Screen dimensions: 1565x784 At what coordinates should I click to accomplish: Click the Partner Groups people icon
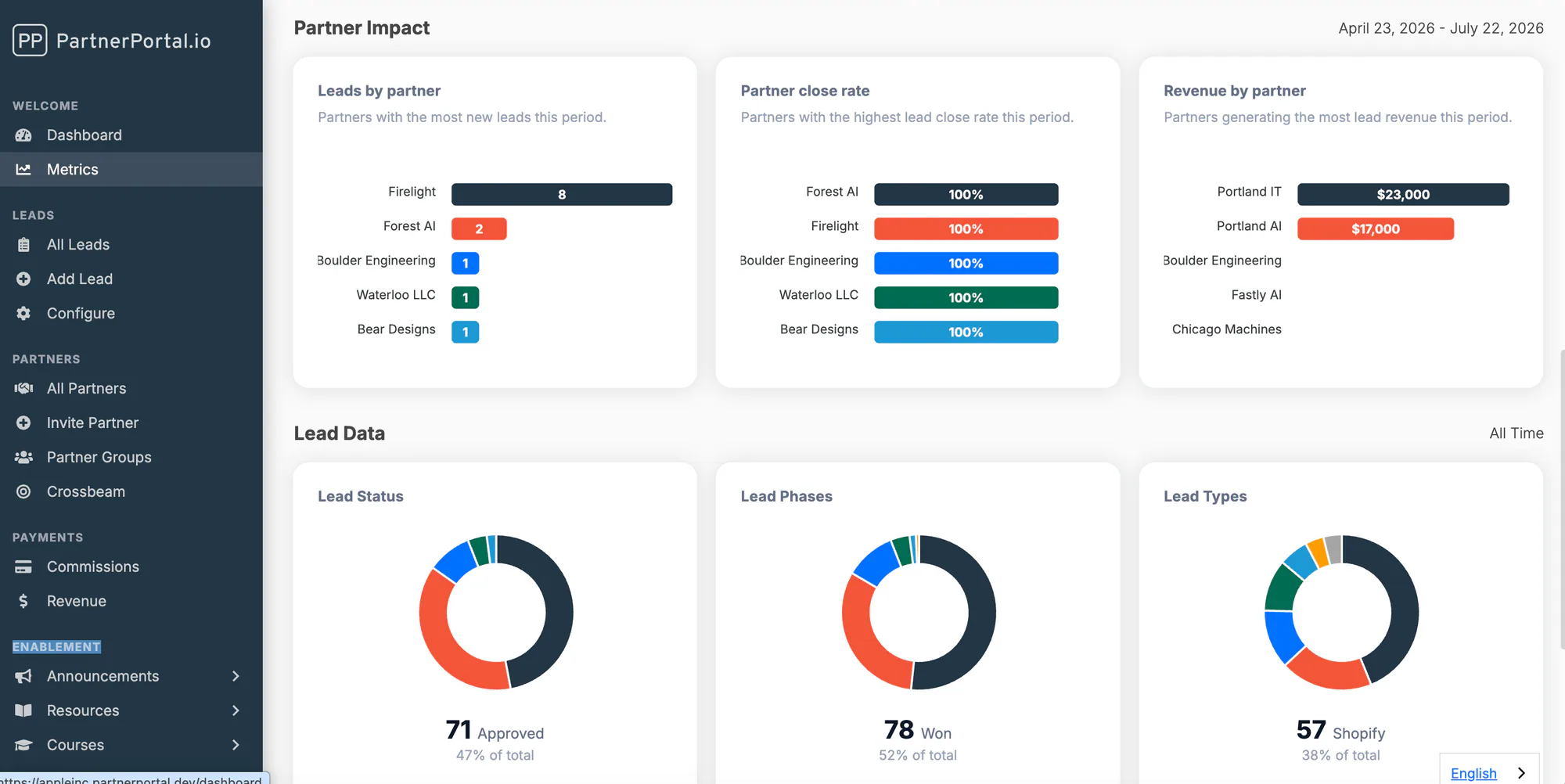tap(23, 458)
